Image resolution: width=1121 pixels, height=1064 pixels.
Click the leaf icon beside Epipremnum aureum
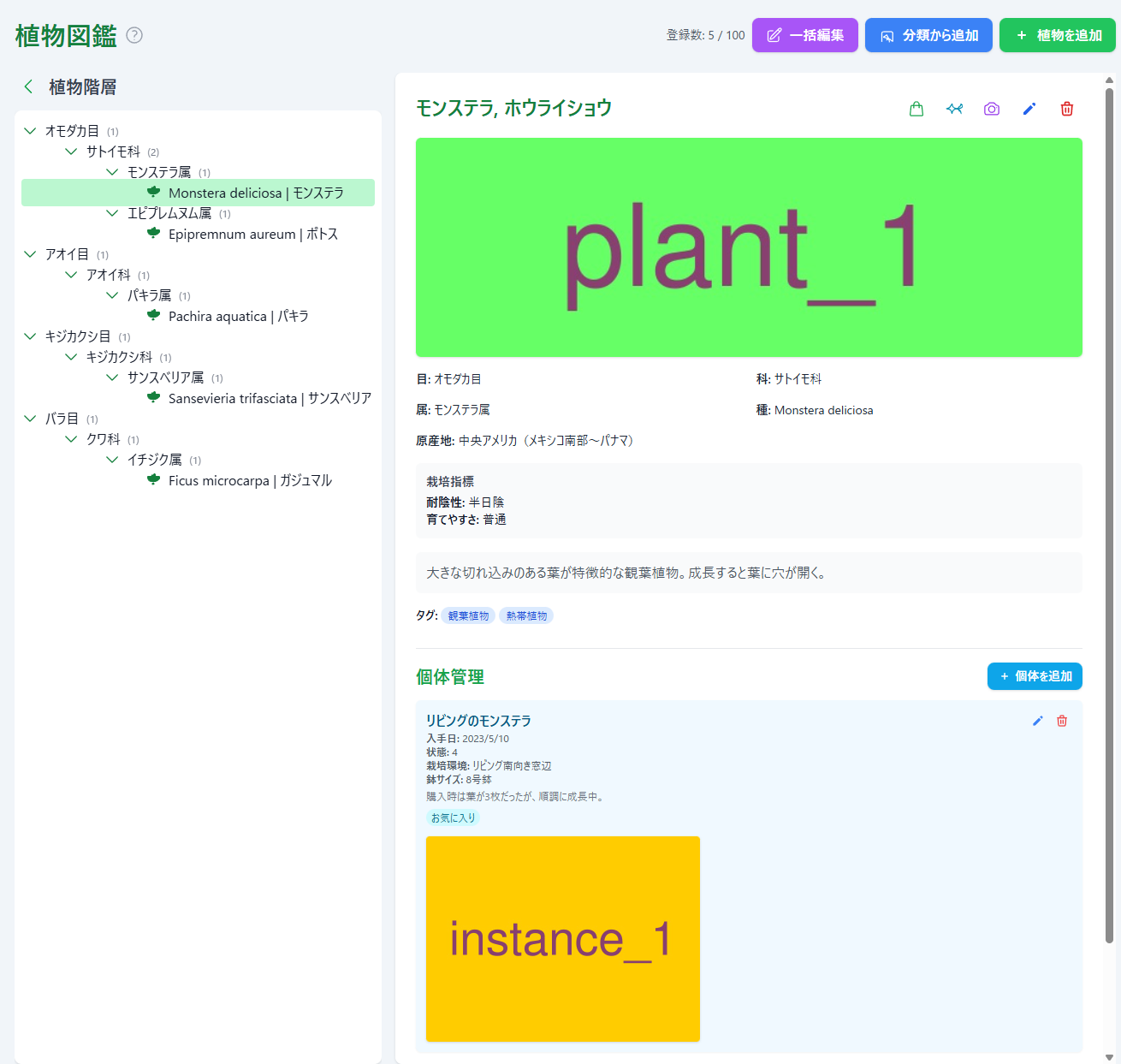pos(154,233)
